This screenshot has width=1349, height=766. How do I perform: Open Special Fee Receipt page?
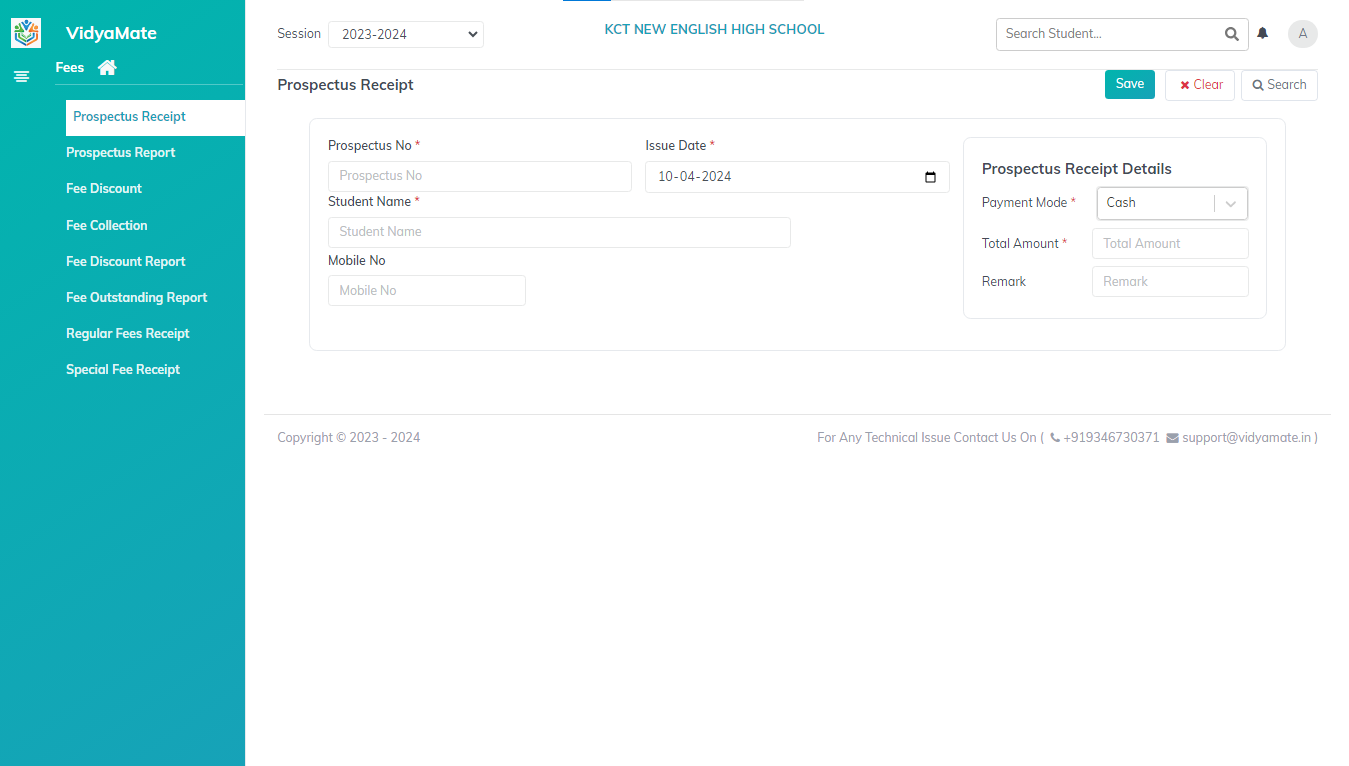point(123,370)
